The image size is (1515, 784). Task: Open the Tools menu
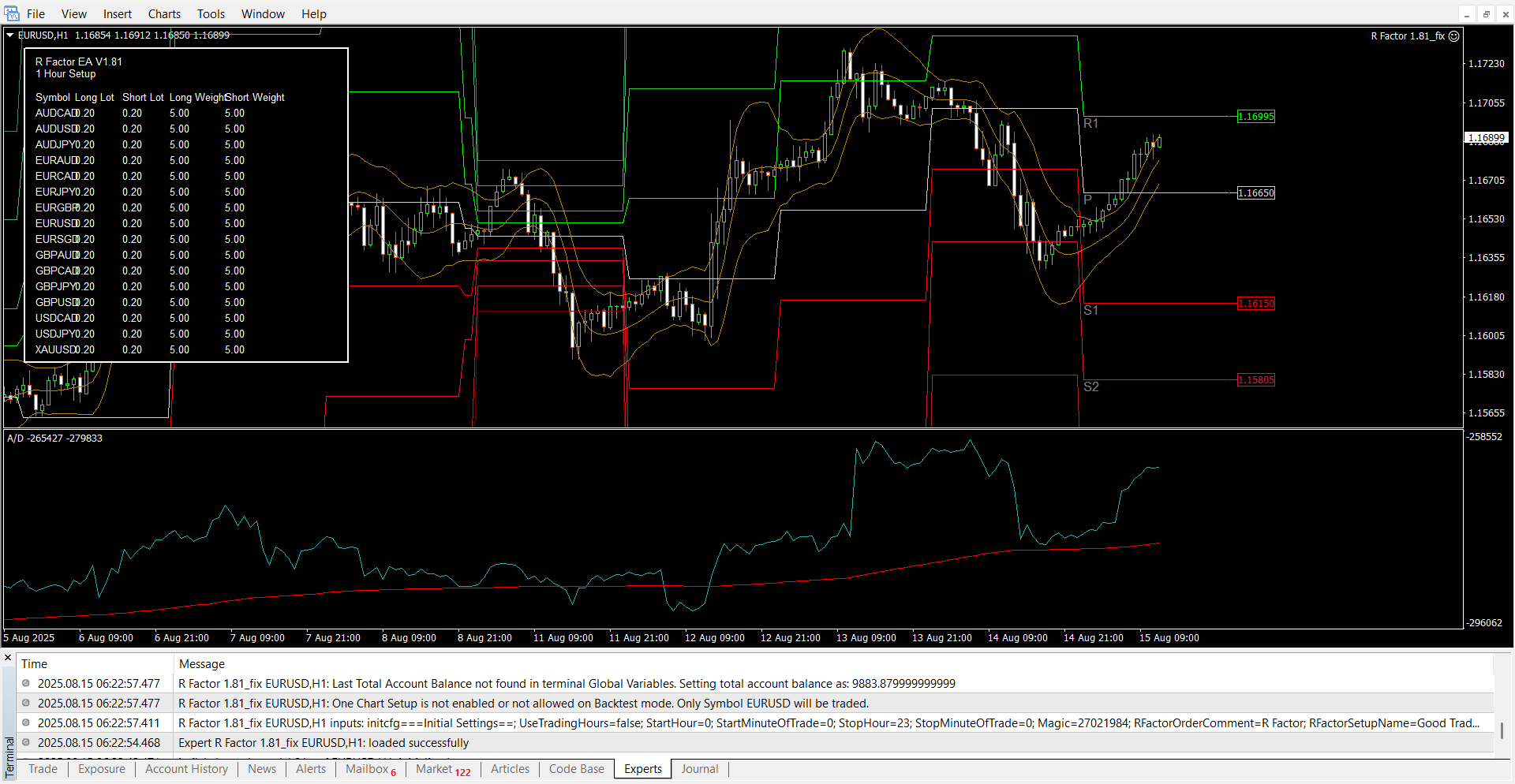[x=211, y=14]
